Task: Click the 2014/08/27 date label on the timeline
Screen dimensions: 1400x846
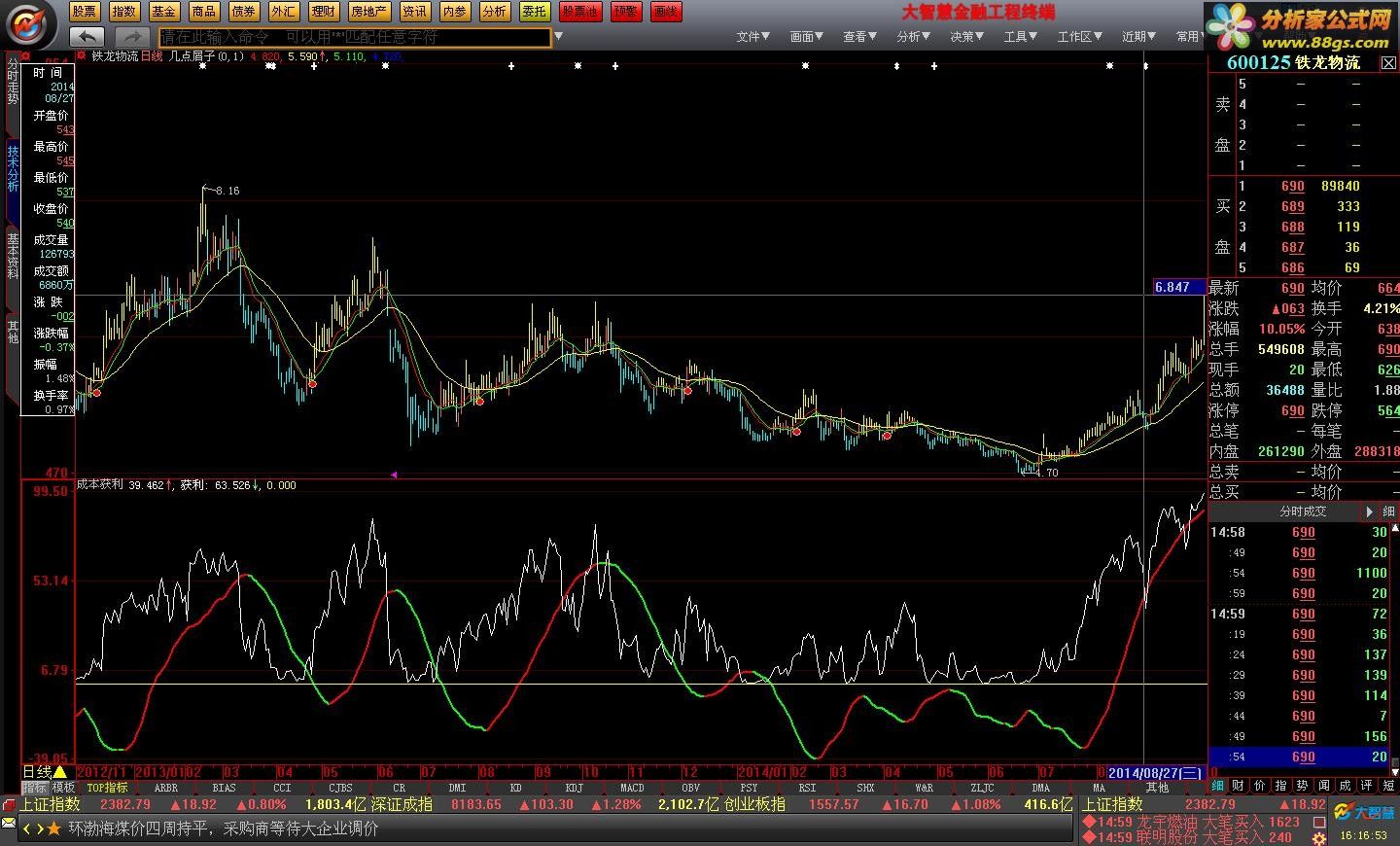Action: pos(1156,772)
